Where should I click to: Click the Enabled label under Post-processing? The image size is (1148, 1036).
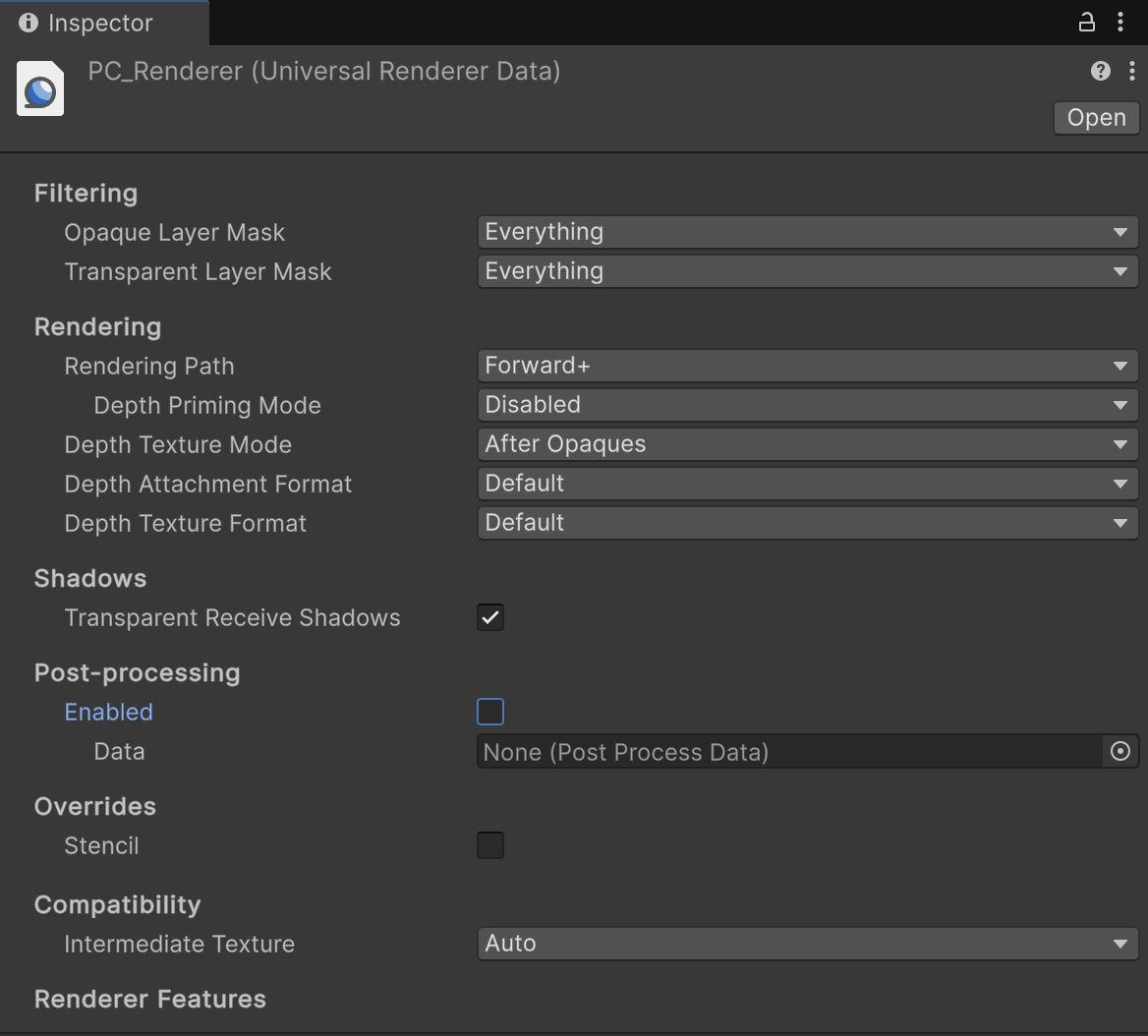108,711
